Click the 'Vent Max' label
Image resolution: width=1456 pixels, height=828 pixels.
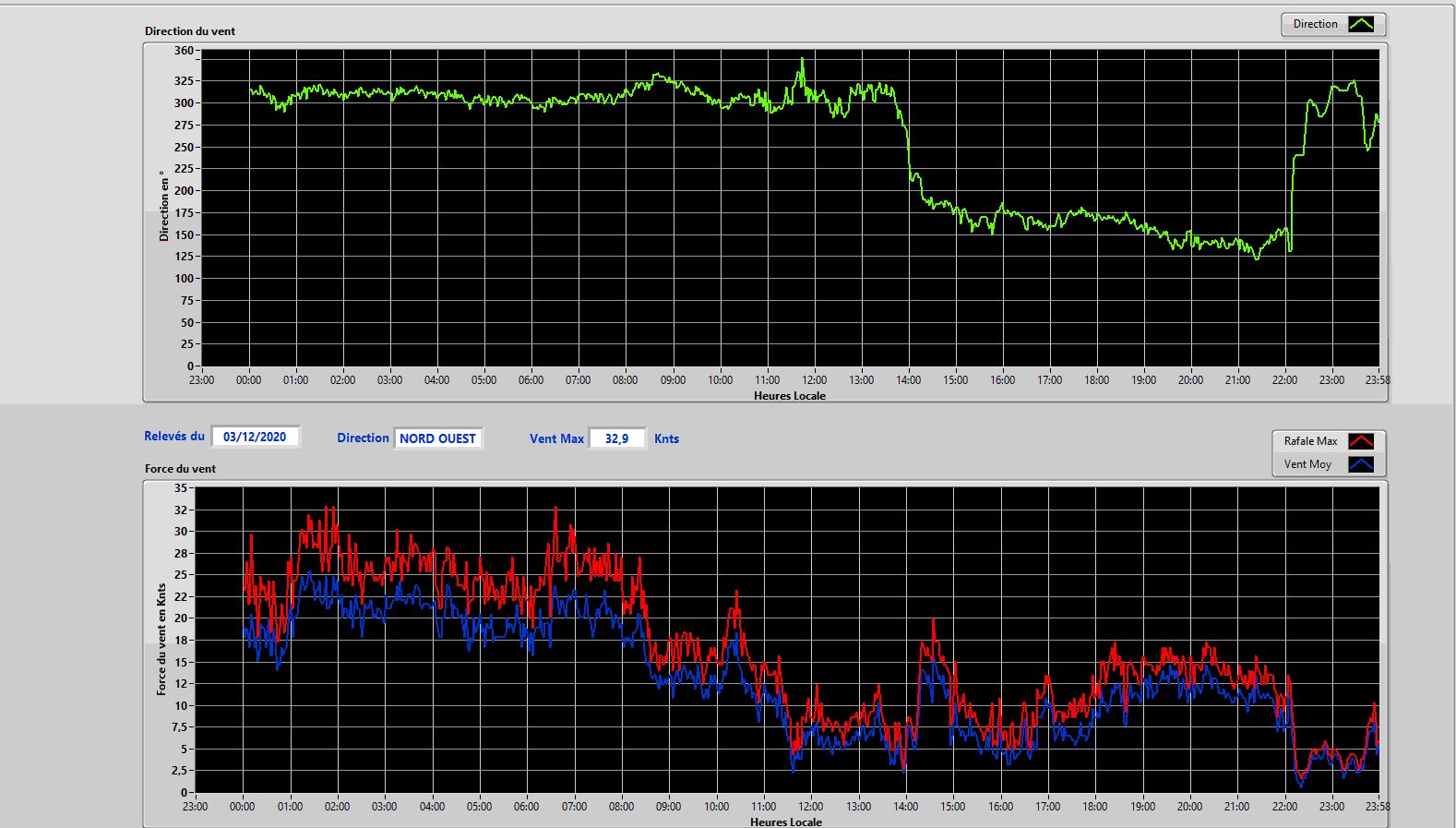coord(556,438)
